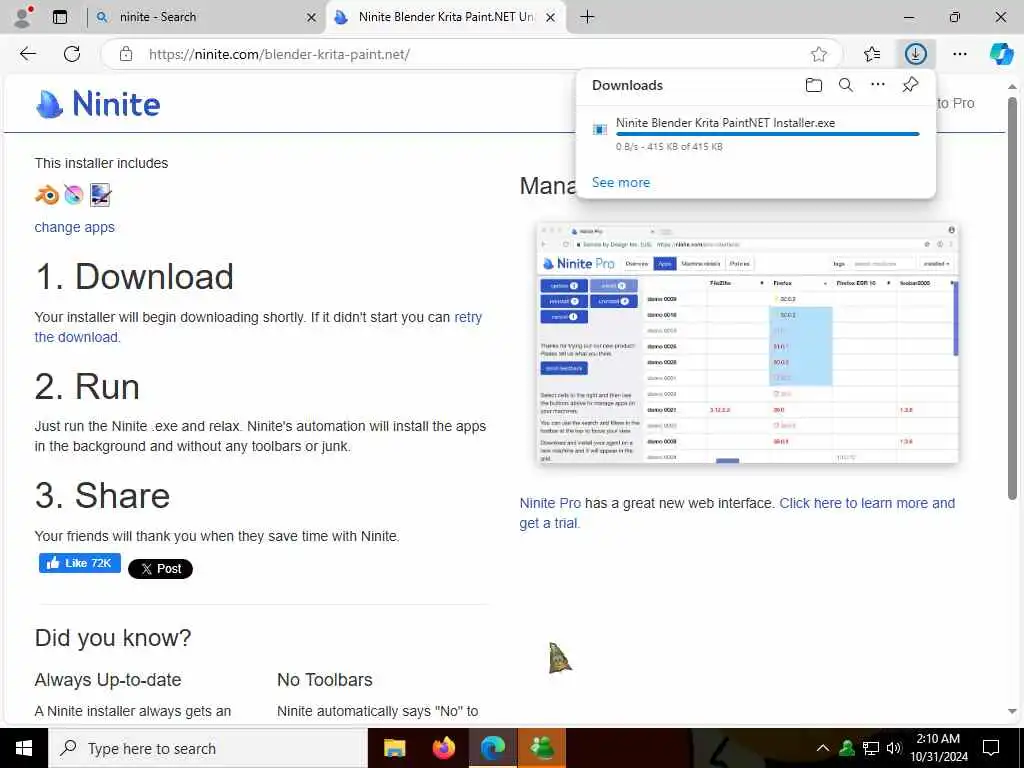Image resolution: width=1024 pixels, height=768 pixels.
Task: Open the Ninite Pro link
Action: click(x=550, y=503)
